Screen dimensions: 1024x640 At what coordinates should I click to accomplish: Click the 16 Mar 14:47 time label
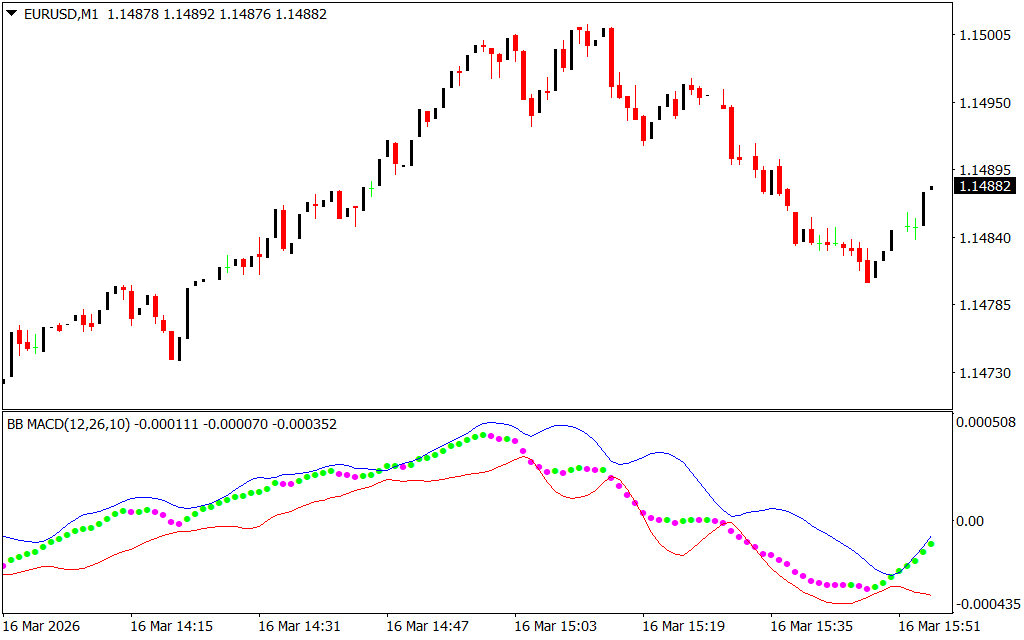pos(427,626)
